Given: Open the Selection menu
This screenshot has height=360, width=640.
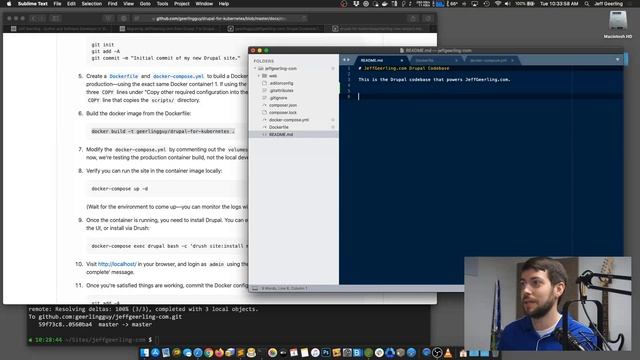Looking at the screenshot, I should 91,4.
